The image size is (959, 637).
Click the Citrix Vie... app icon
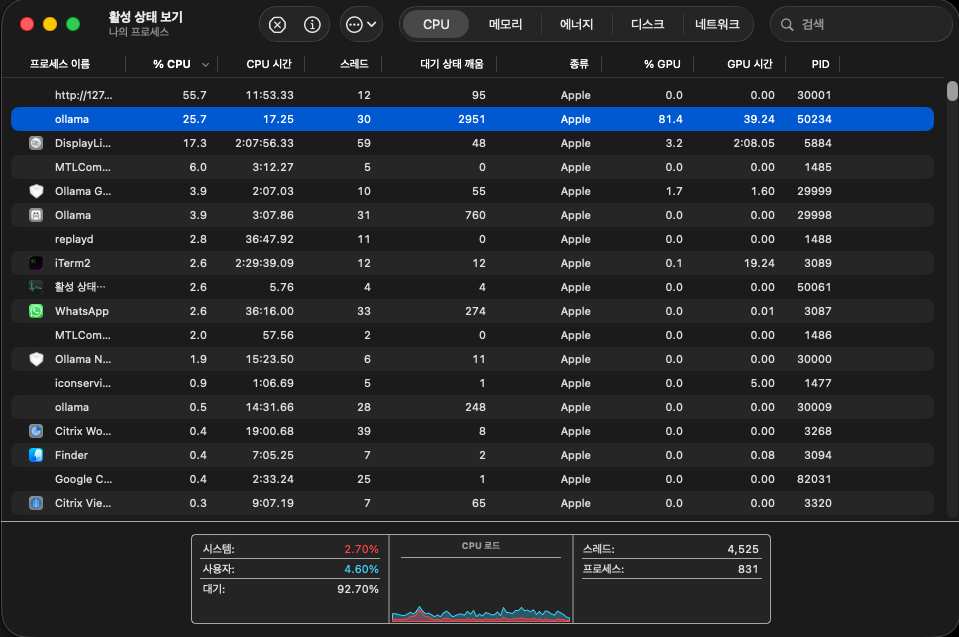(36, 503)
